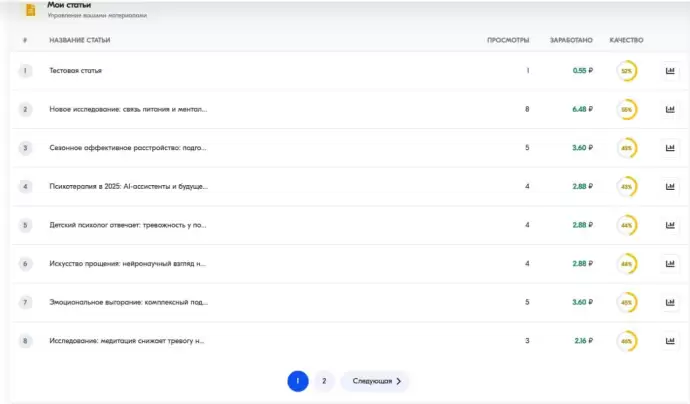Open statistics chart icon for Тестовая статья
690x404 pixels.
tap(670, 71)
